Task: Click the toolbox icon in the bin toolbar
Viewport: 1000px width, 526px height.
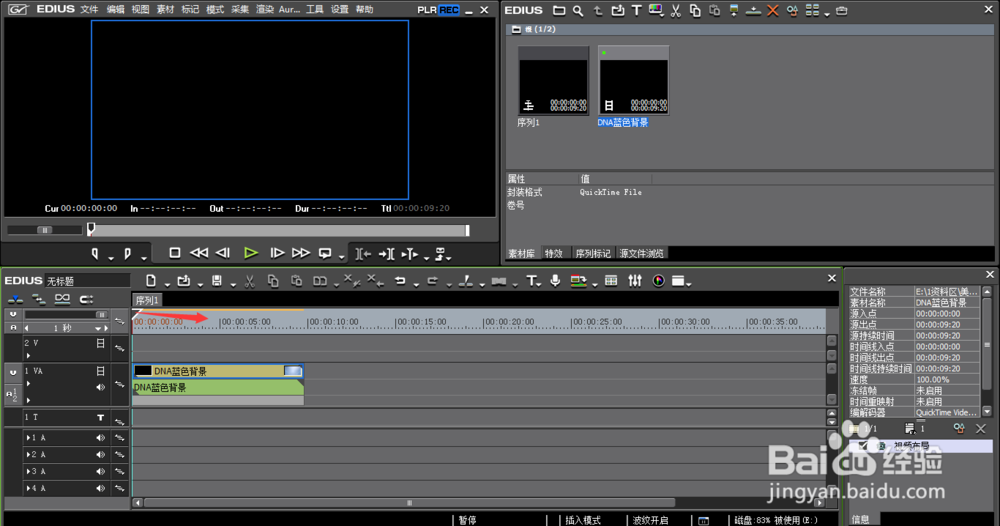Action: pyautogui.click(x=842, y=10)
